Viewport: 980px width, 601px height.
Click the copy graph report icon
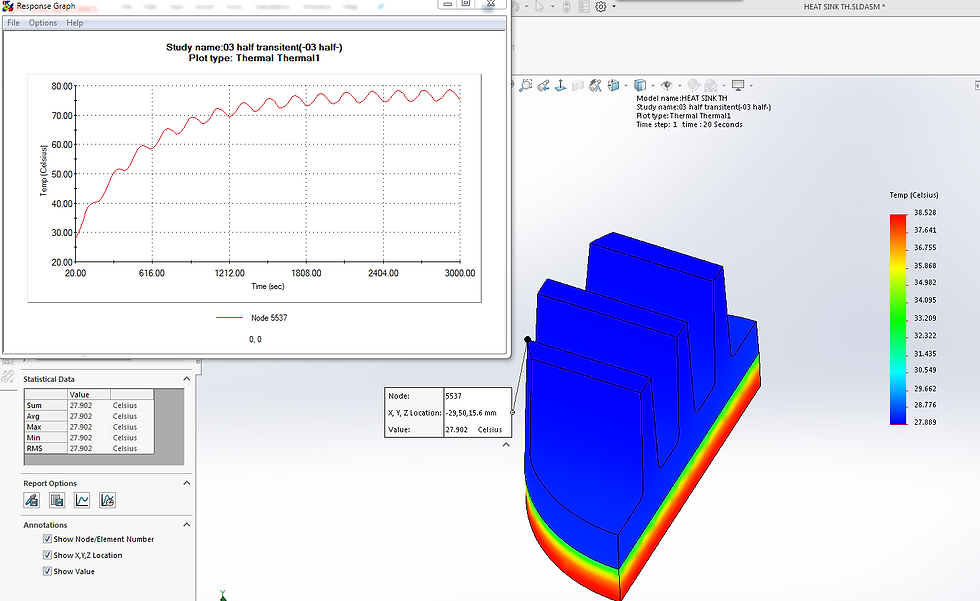click(57, 500)
